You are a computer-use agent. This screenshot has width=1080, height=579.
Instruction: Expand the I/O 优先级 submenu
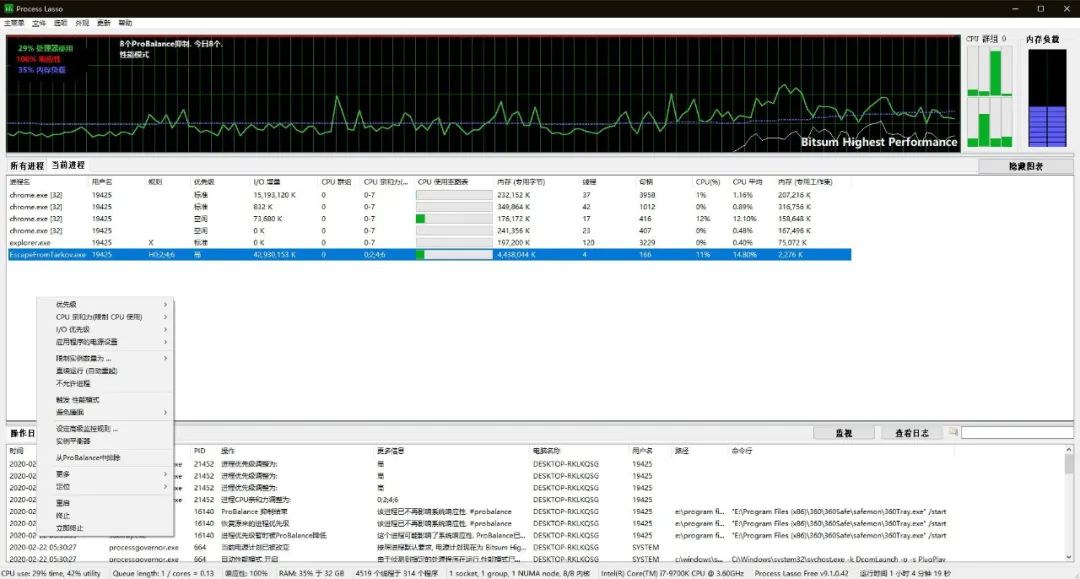[105, 330]
